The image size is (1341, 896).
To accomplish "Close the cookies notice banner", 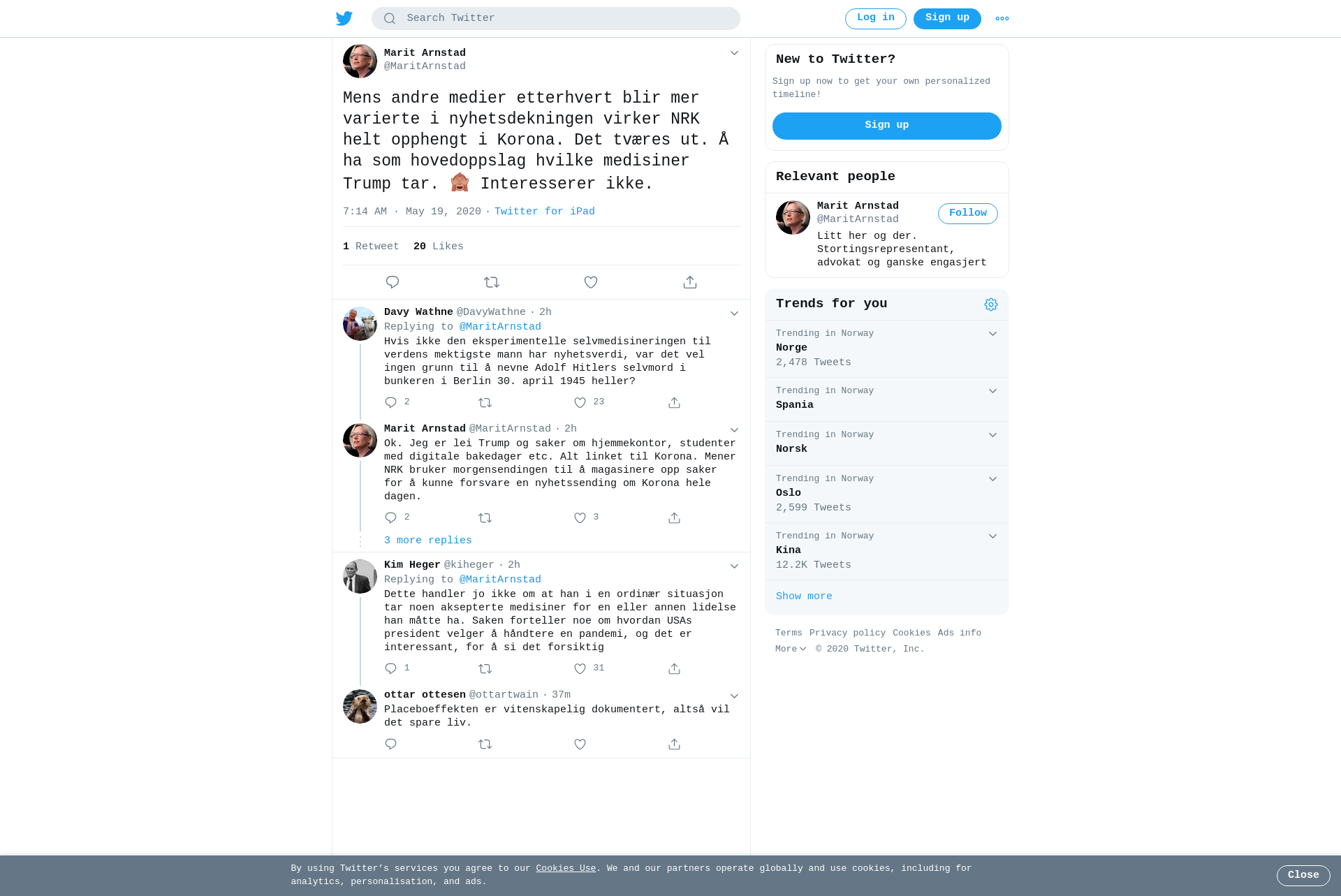I will coord(1303,876).
